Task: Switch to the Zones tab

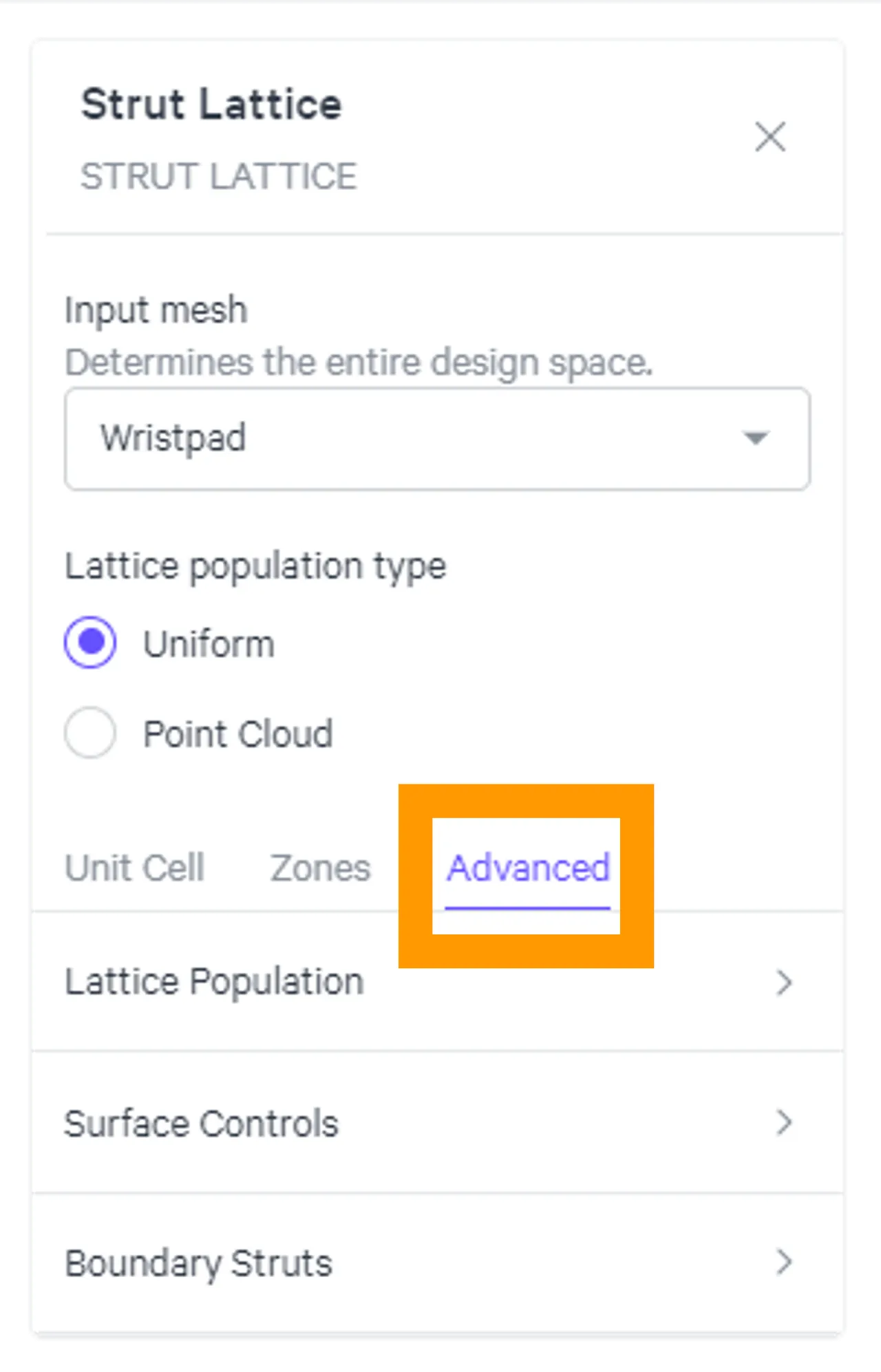Action: [x=319, y=867]
